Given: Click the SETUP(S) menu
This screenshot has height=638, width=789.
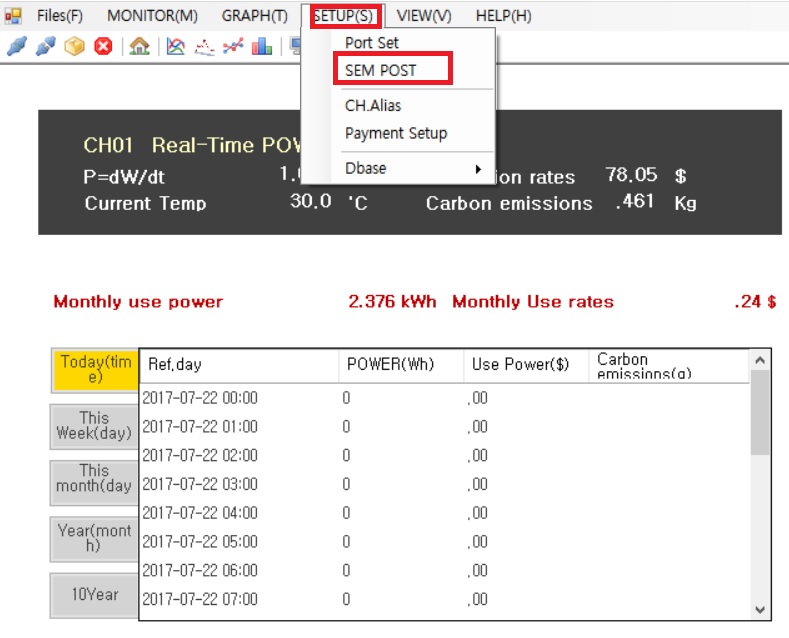Looking at the screenshot, I should click(x=344, y=16).
